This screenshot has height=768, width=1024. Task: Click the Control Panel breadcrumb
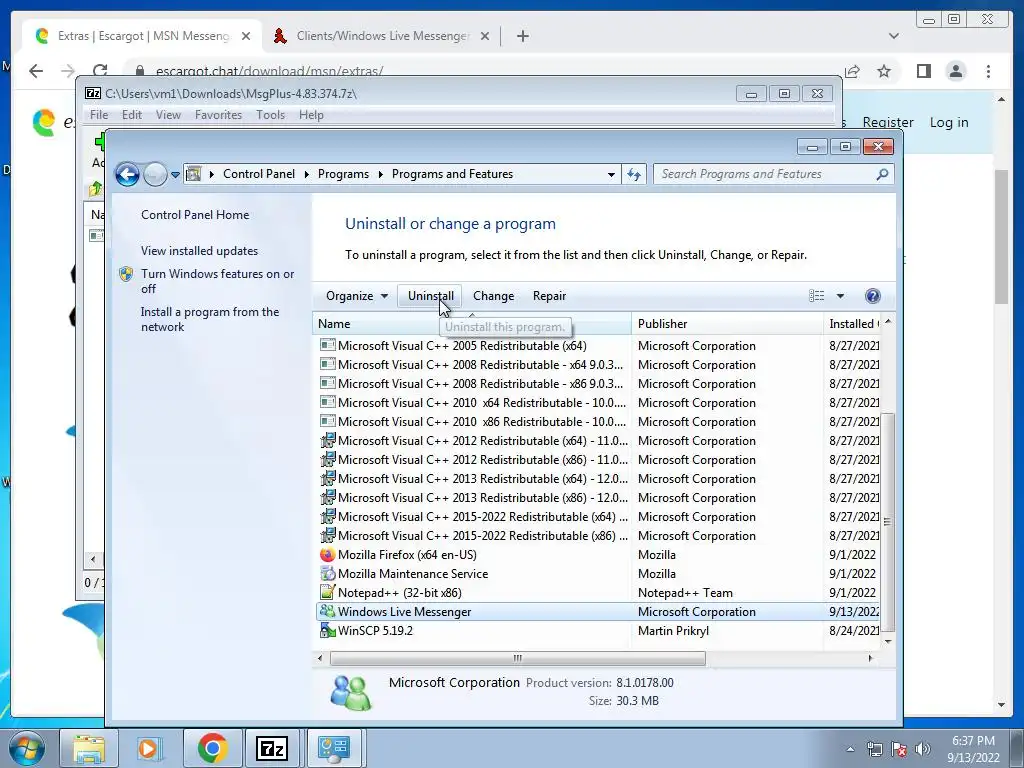(259, 174)
